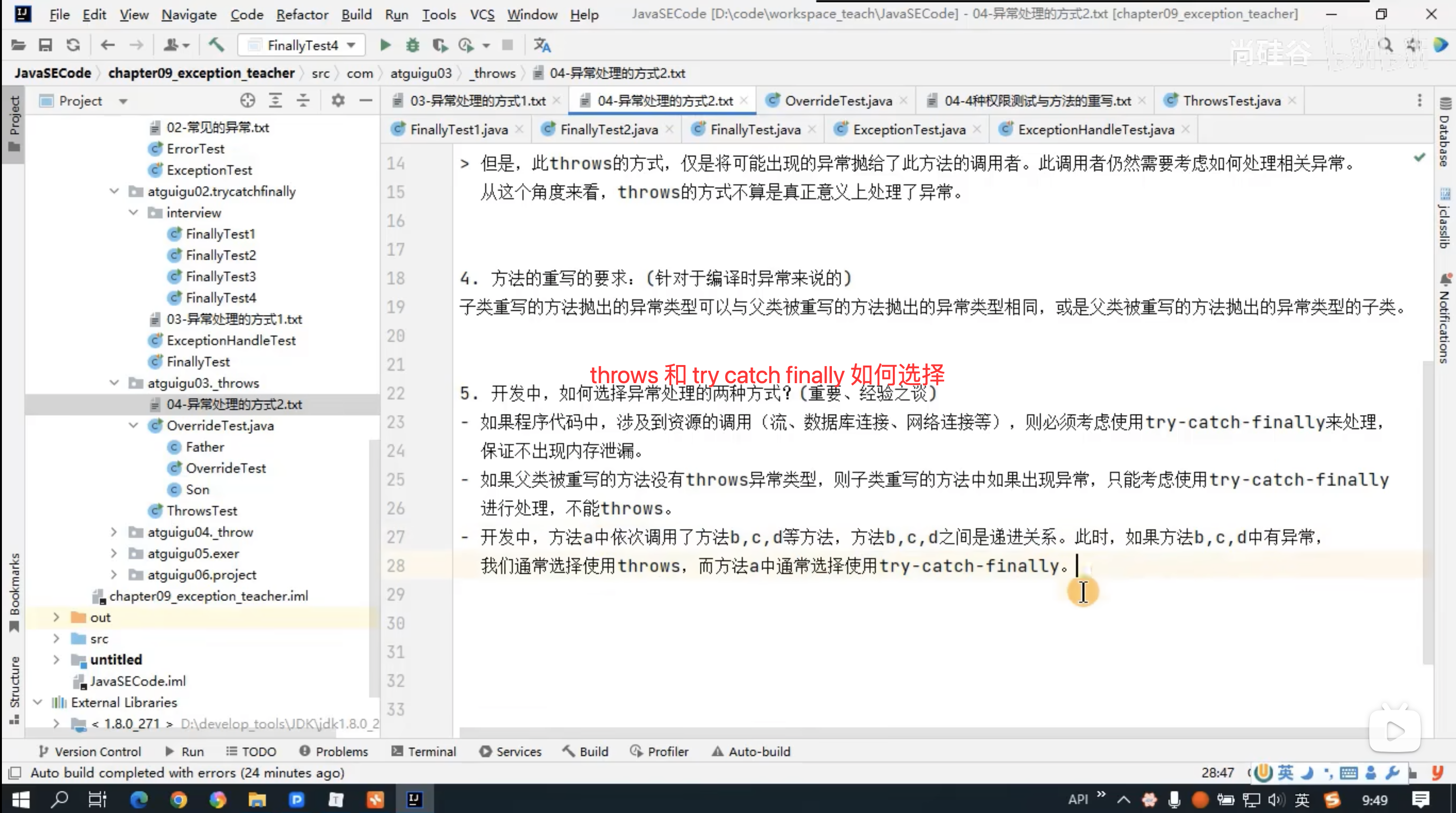Screen dimensions: 1456x813
Task: Collapse the interview folder
Action: 133,213
